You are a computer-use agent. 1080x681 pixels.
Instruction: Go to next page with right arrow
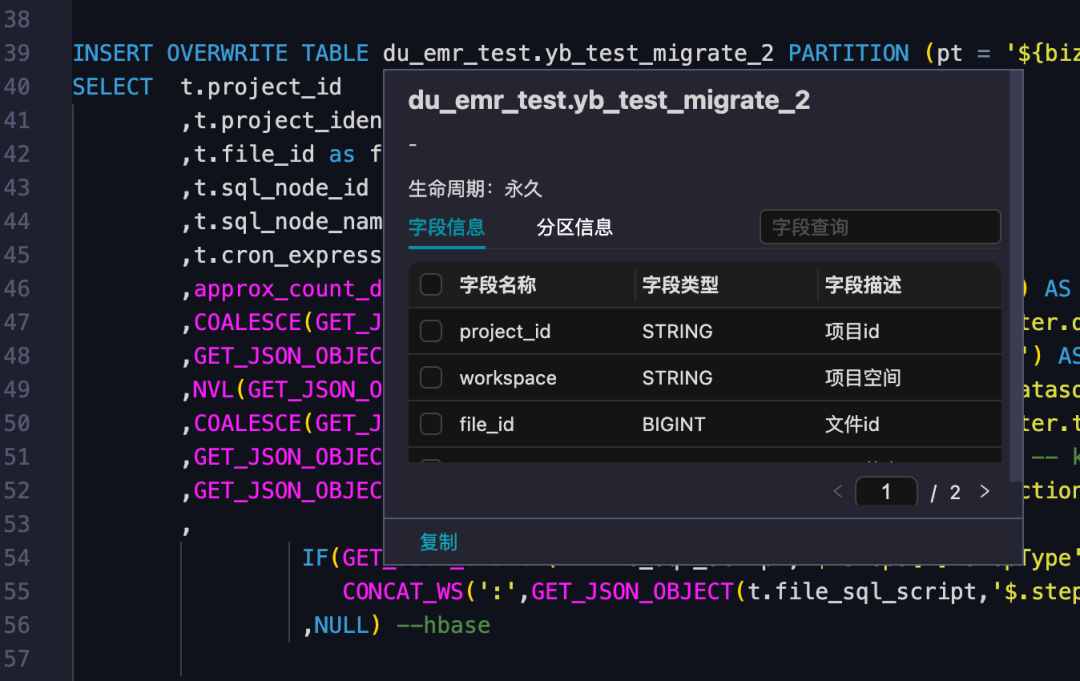[x=984, y=491]
